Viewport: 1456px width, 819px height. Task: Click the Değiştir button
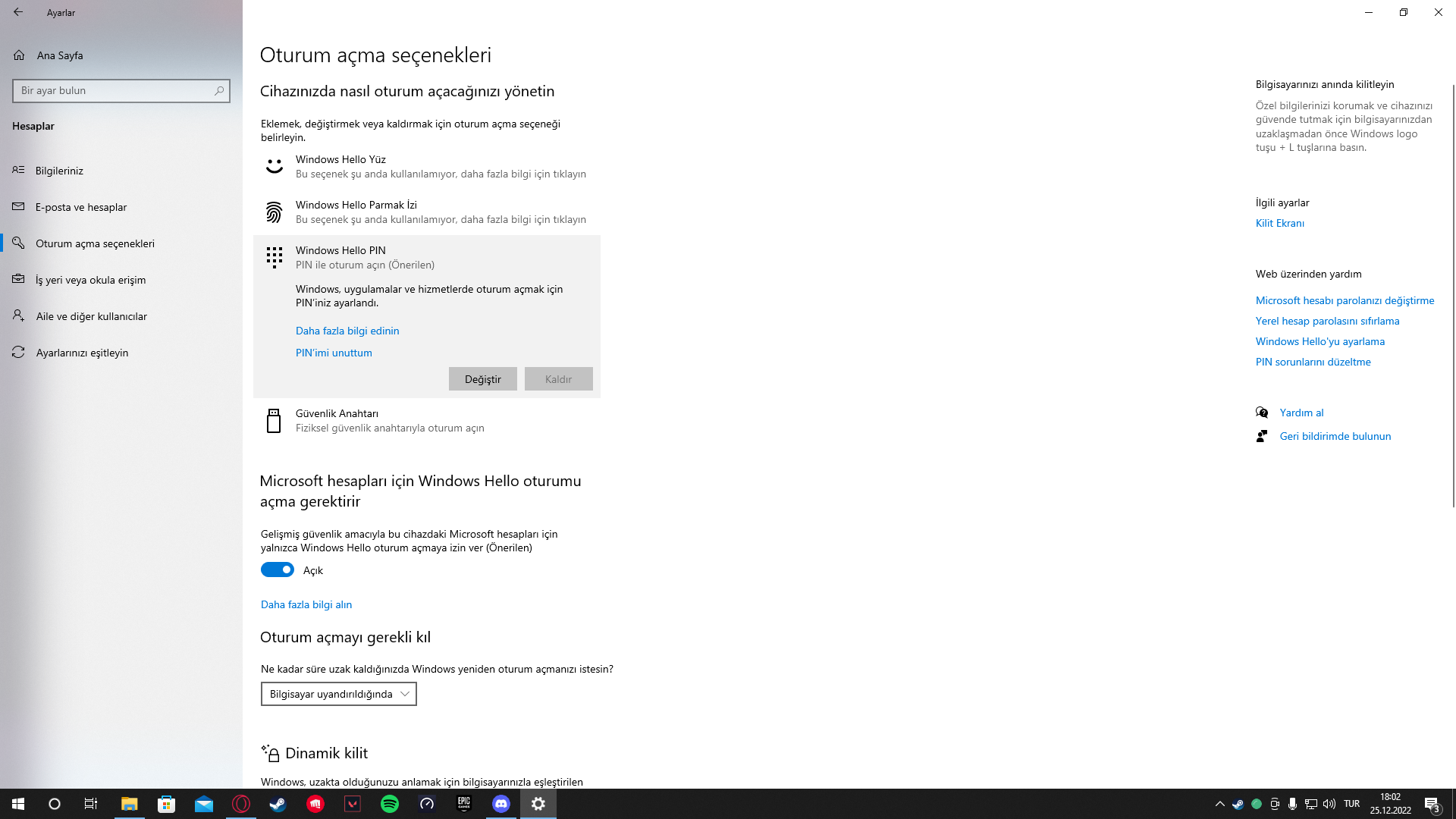tap(482, 379)
